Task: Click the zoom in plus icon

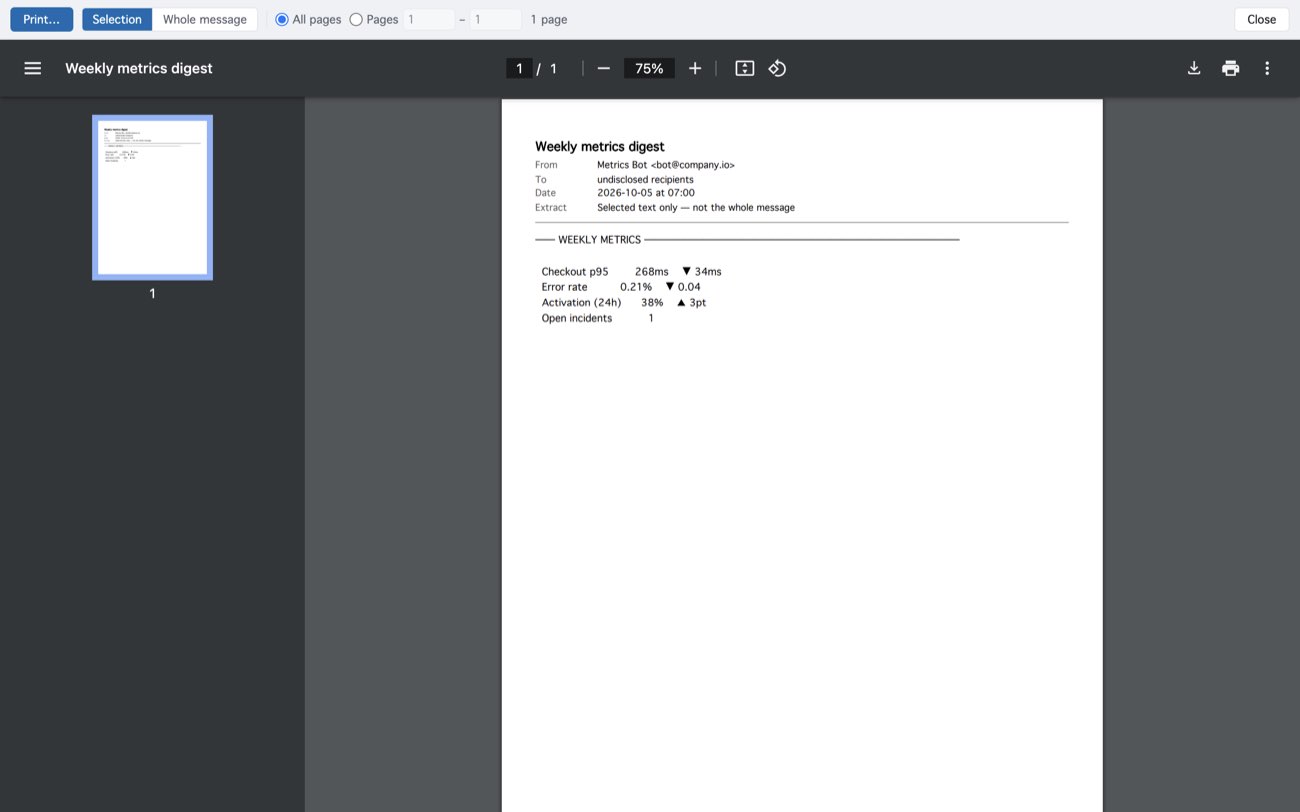Action: pos(695,68)
